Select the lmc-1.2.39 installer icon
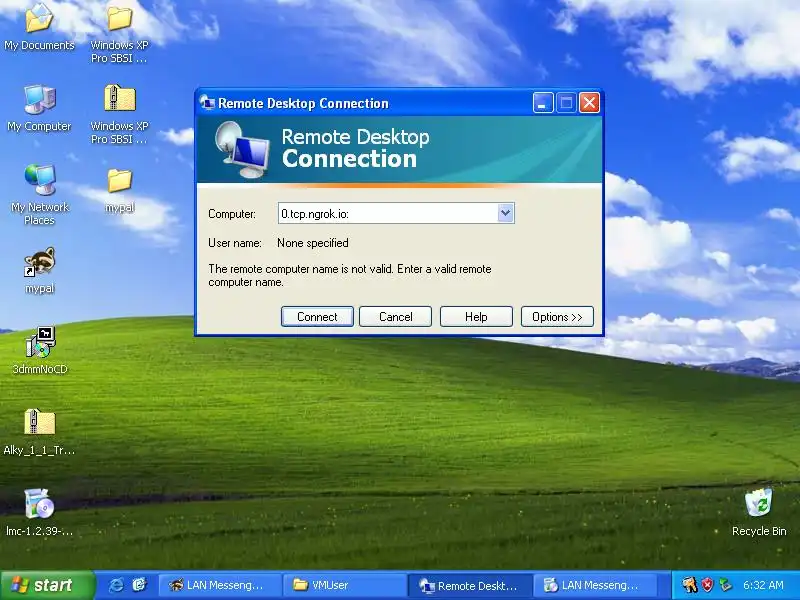800x600 pixels. pos(39,512)
